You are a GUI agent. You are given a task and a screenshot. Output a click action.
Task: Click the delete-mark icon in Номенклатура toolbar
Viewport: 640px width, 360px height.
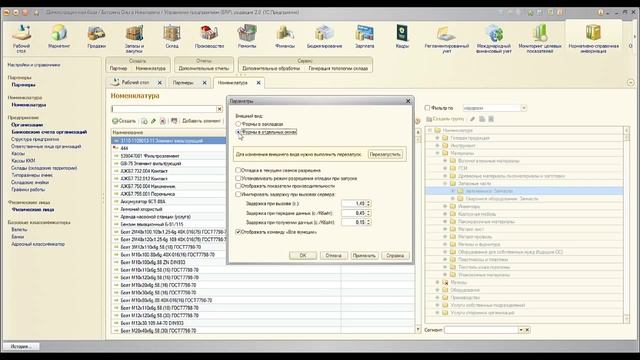click(x=162, y=121)
